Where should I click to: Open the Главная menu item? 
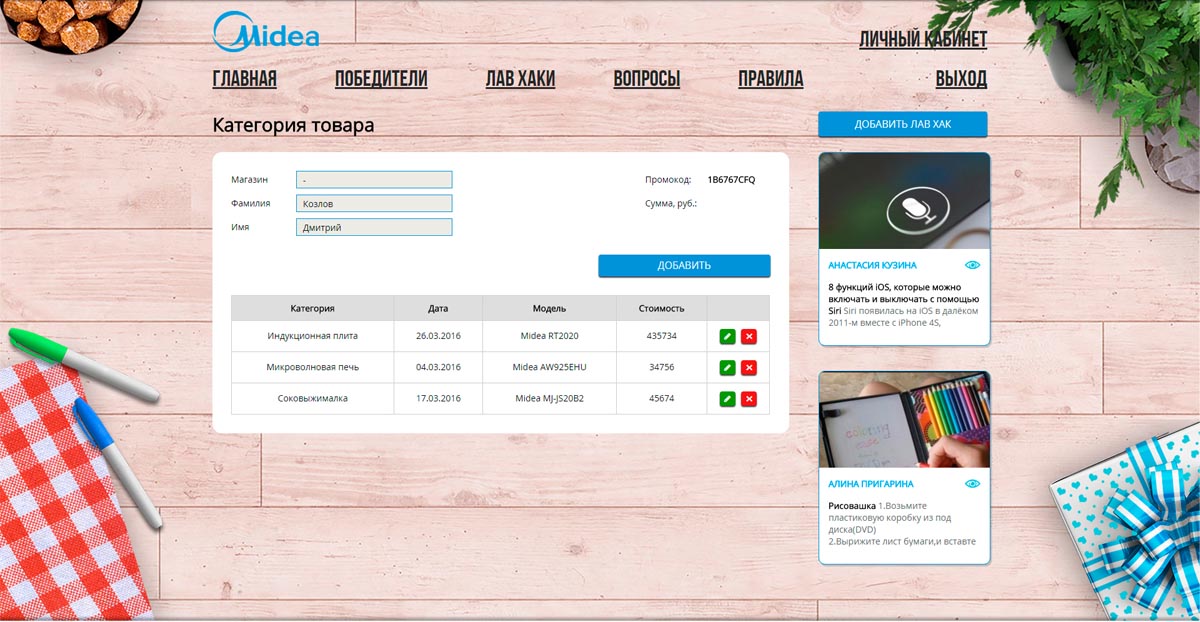pyautogui.click(x=245, y=79)
